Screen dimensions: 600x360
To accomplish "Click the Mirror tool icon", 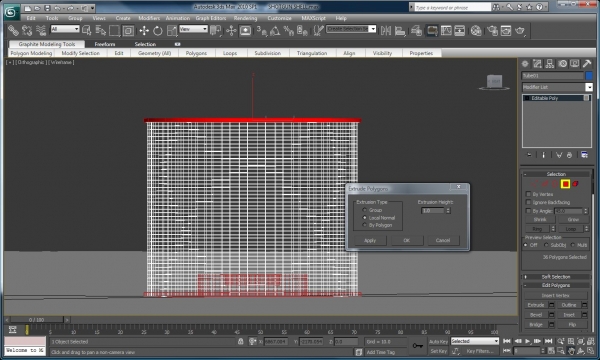I will 386,30.
